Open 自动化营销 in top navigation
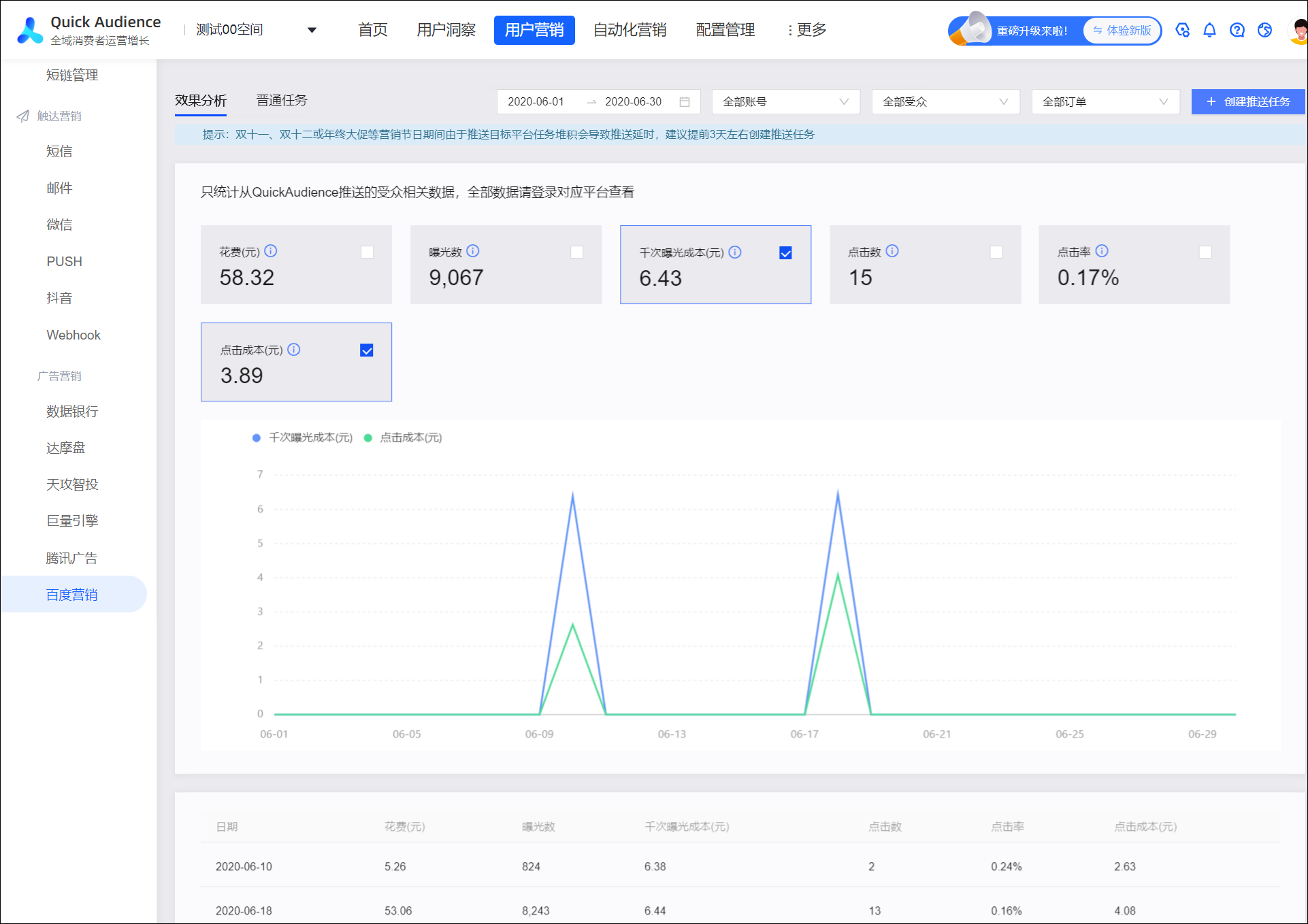 point(630,30)
